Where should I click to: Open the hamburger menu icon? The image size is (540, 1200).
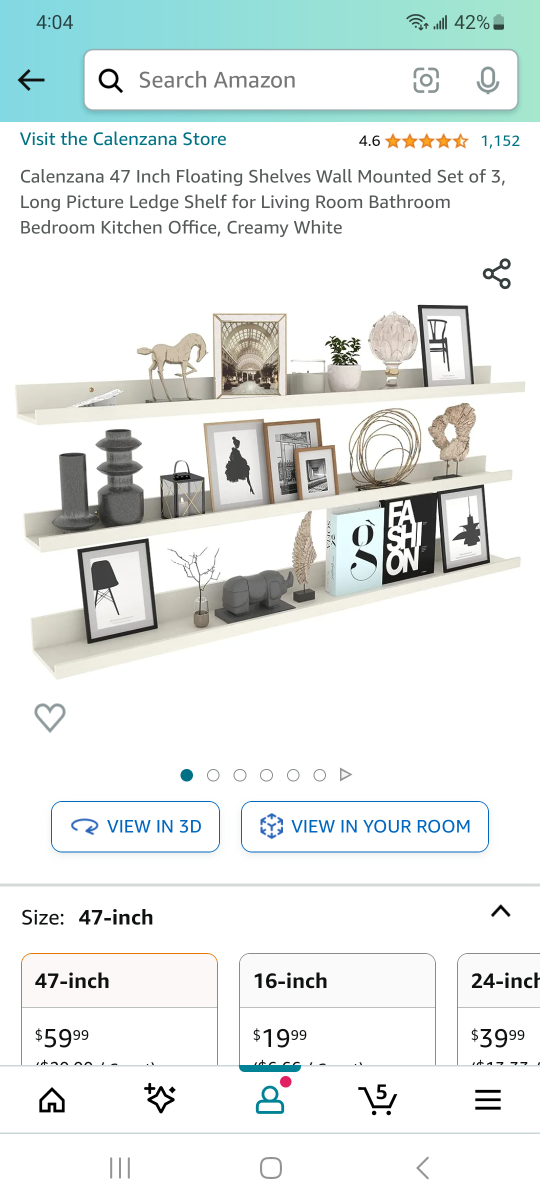487,1100
